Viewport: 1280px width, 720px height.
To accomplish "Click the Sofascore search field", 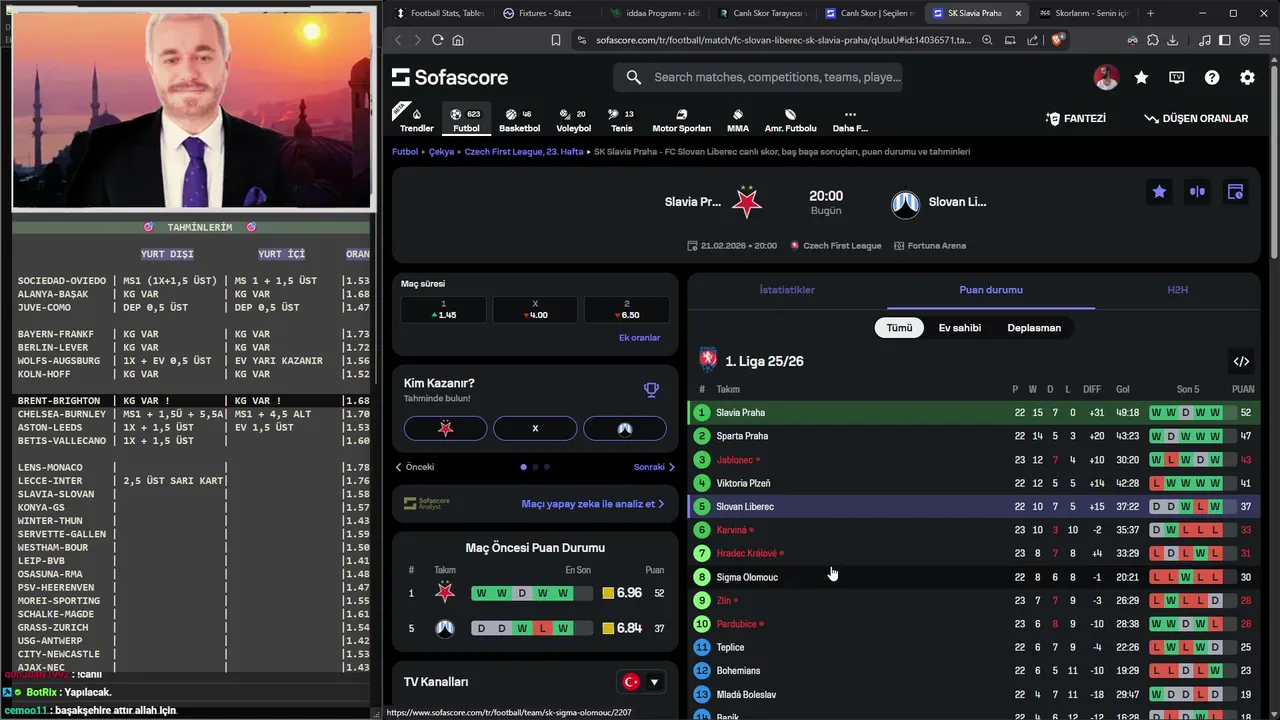I will click(x=760, y=77).
